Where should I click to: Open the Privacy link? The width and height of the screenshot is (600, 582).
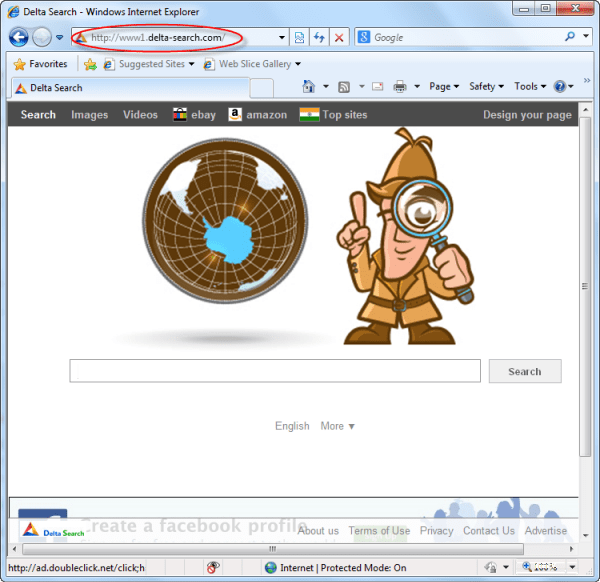(x=436, y=531)
